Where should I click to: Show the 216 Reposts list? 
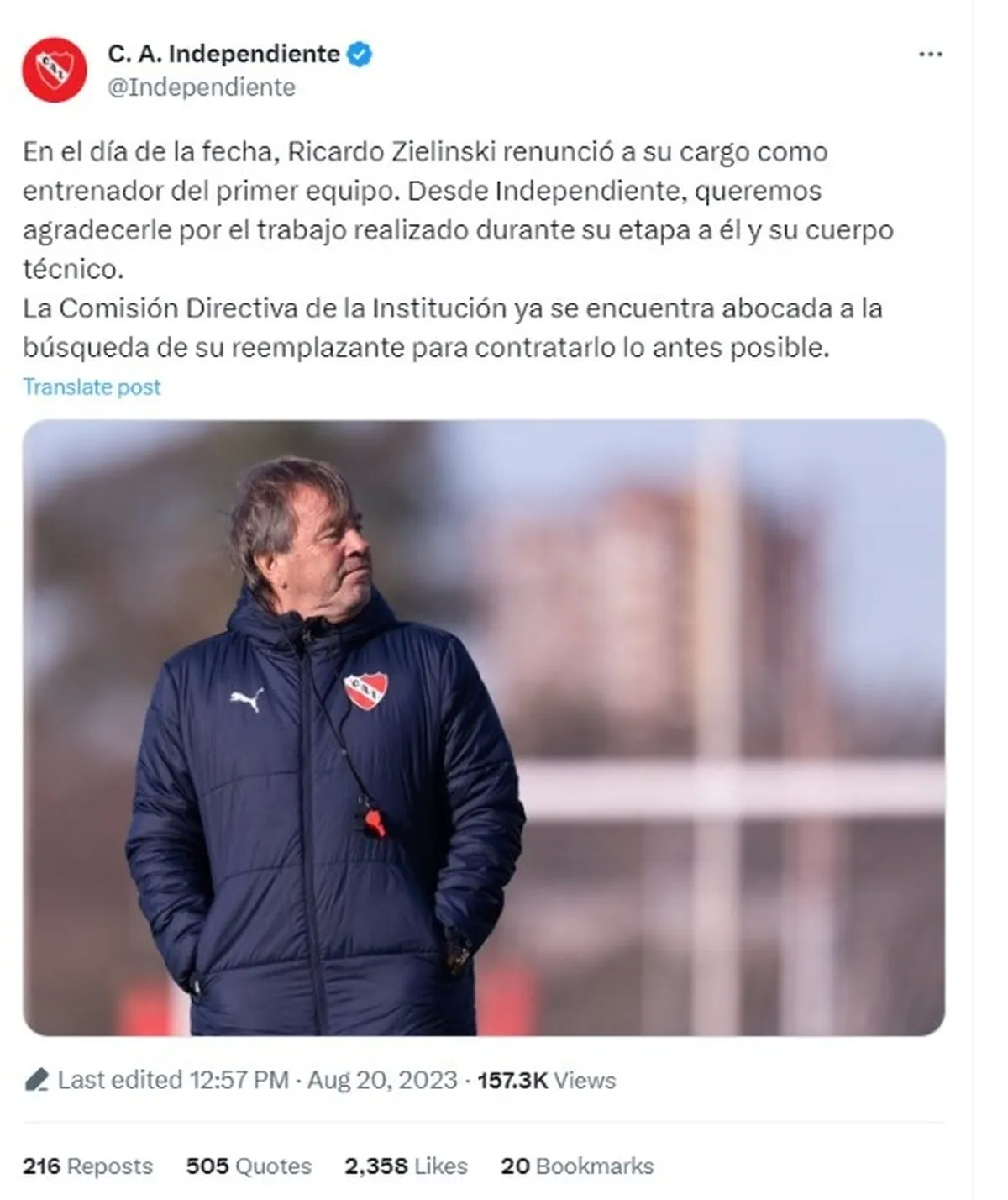(x=87, y=1166)
